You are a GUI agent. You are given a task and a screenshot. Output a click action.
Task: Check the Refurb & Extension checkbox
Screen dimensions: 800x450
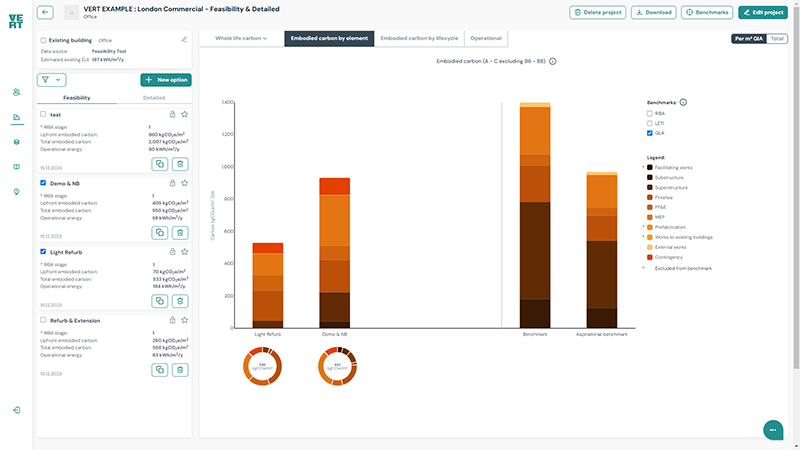coord(43,320)
